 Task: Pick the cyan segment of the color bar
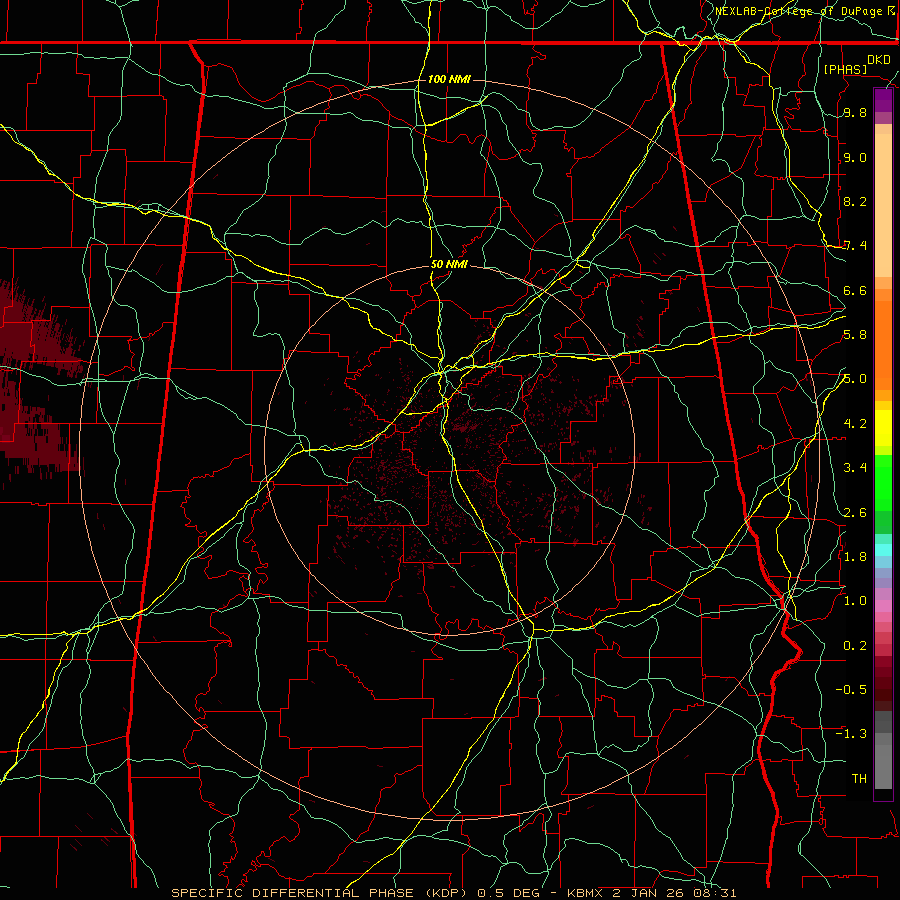click(883, 549)
